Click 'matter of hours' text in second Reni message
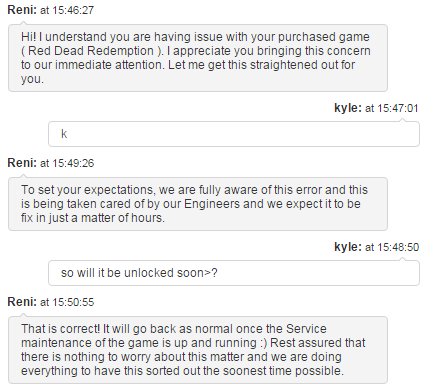The width and height of the screenshot is (442, 388). coord(122,218)
